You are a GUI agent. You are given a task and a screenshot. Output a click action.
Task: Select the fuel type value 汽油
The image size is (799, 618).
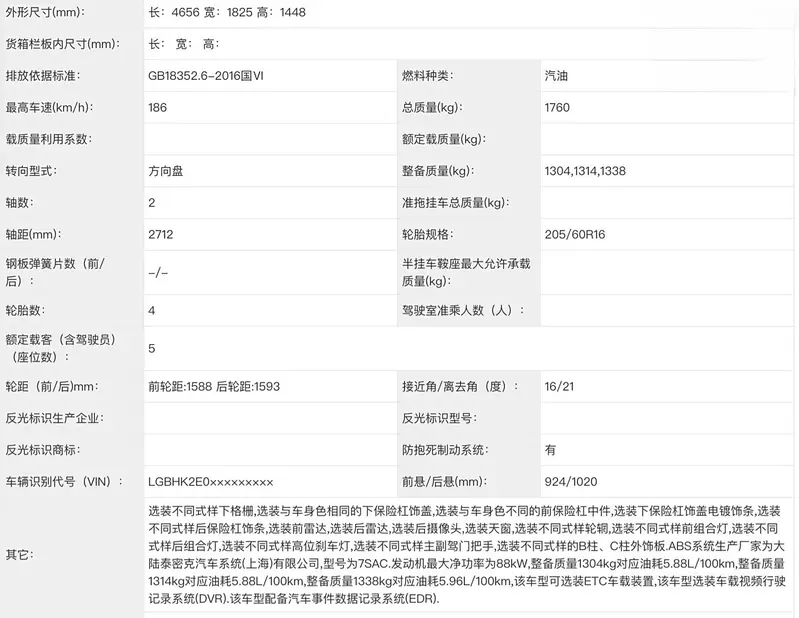click(x=559, y=76)
